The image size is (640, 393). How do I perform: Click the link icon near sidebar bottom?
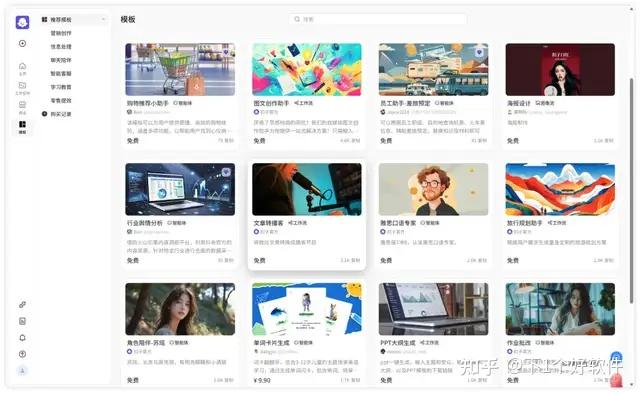(x=22, y=304)
